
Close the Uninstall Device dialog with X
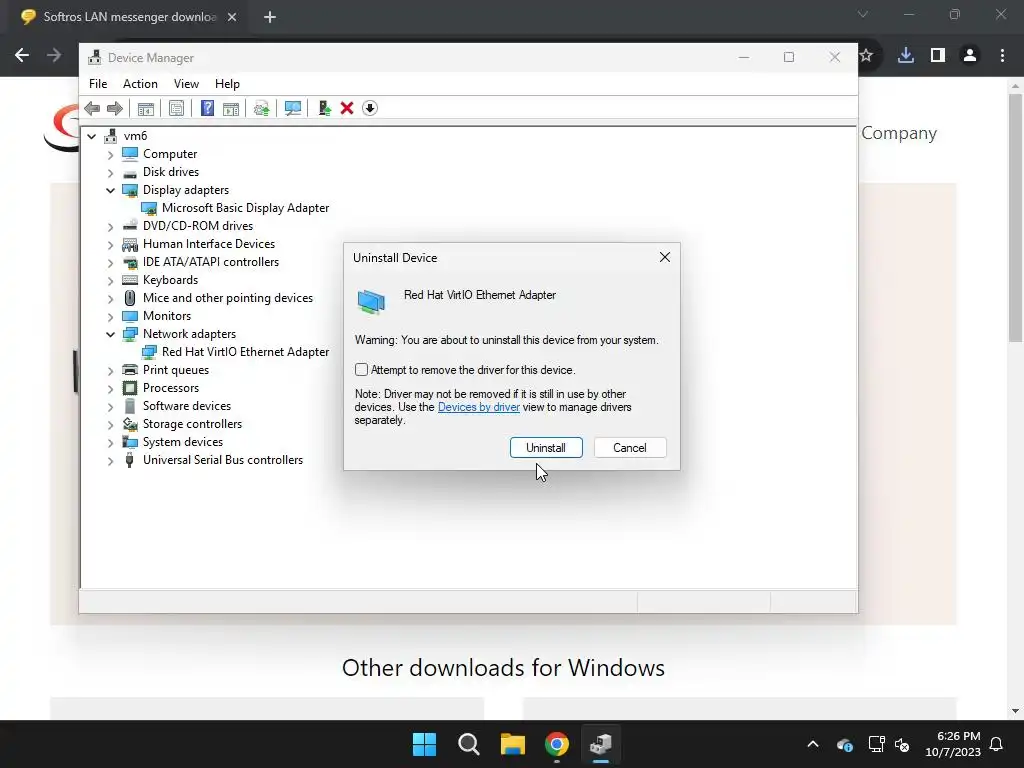click(665, 257)
